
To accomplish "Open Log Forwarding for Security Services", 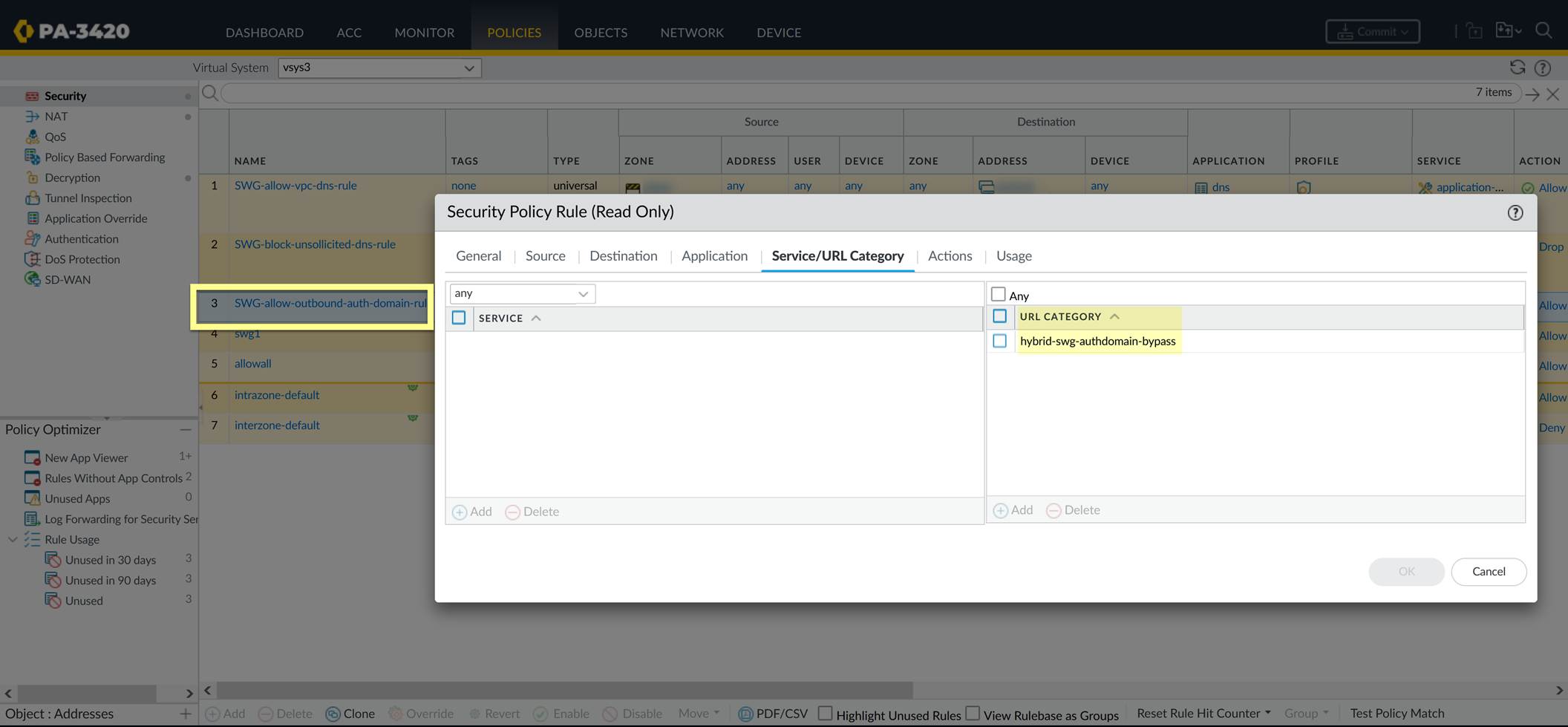I will pos(120,519).
